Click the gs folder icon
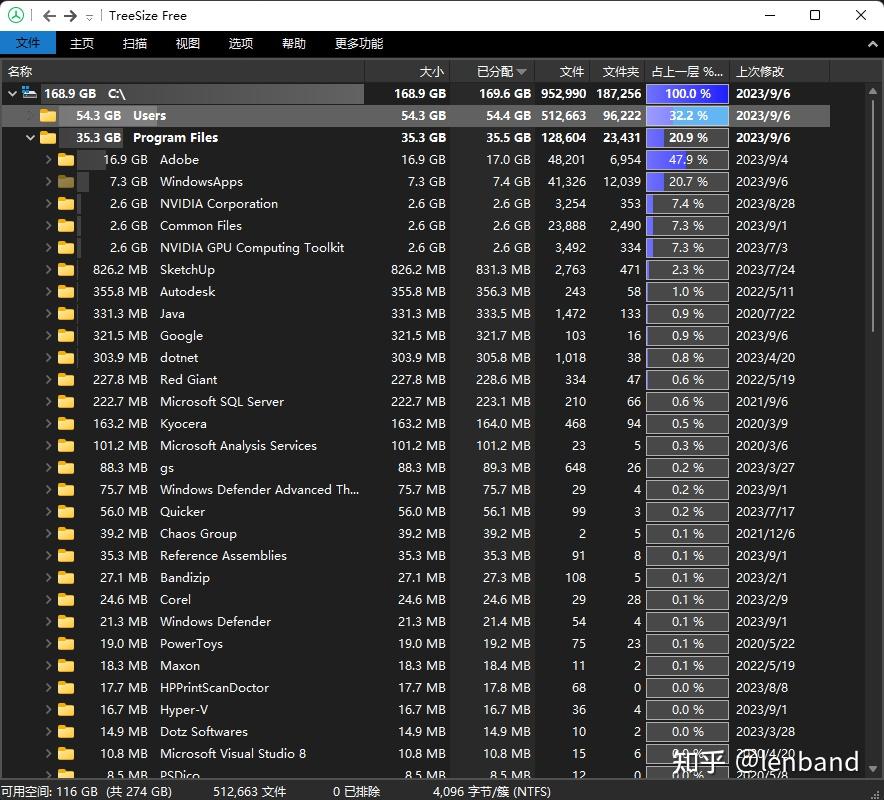The height and width of the screenshot is (800, 884). tap(66, 467)
